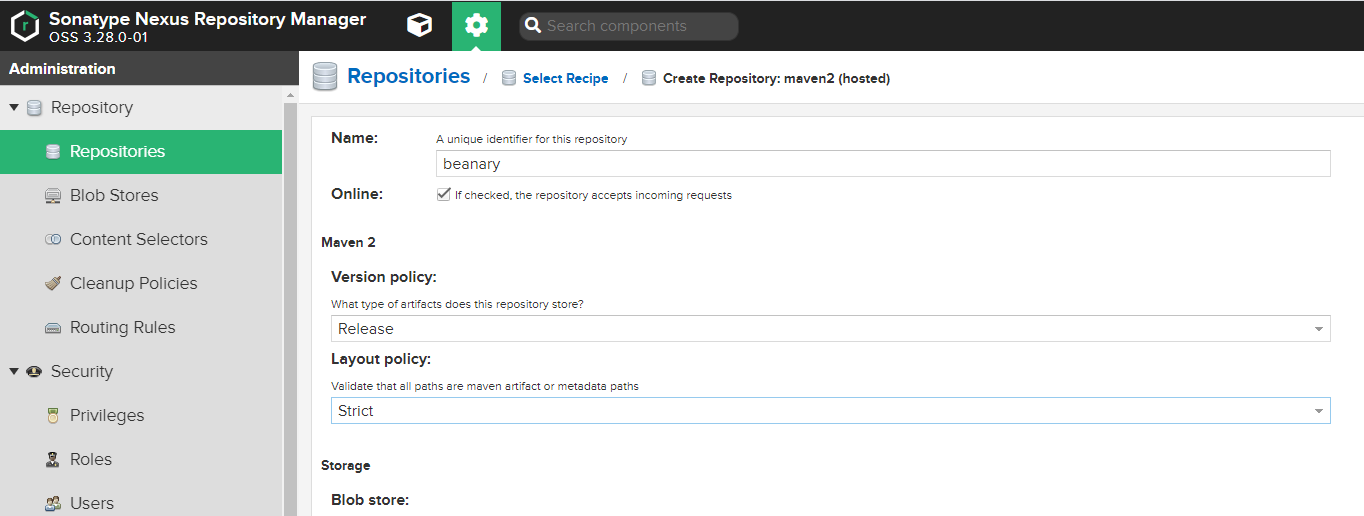Image resolution: width=1364 pixels, height=516 pixels.
Task: Click the Administration panel header
Action: (x=149, y=69)
